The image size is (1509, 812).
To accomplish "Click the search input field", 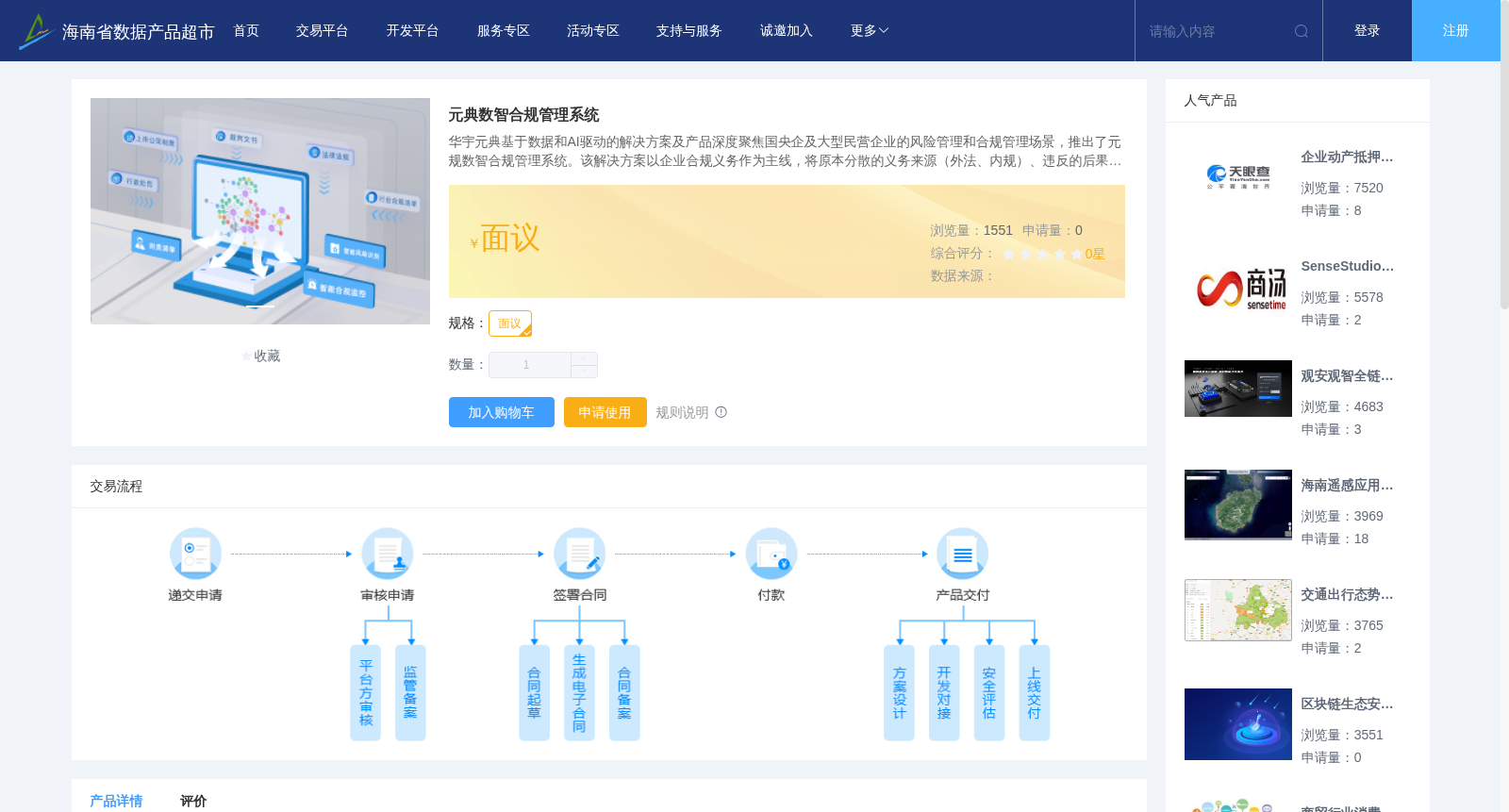I will tap(1217, 31).
